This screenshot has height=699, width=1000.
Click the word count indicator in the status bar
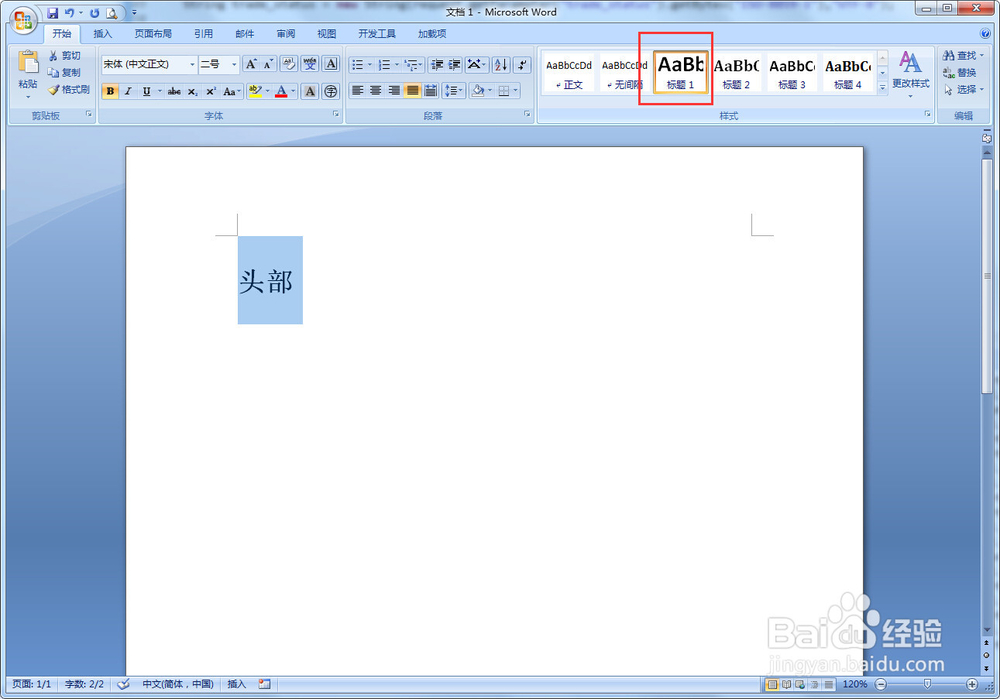(x=83, y=684)
